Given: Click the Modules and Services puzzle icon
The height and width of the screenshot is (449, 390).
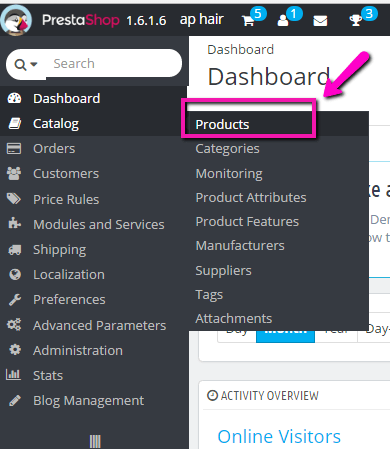Looking at the screenshot, I should [x=14, y=224].
